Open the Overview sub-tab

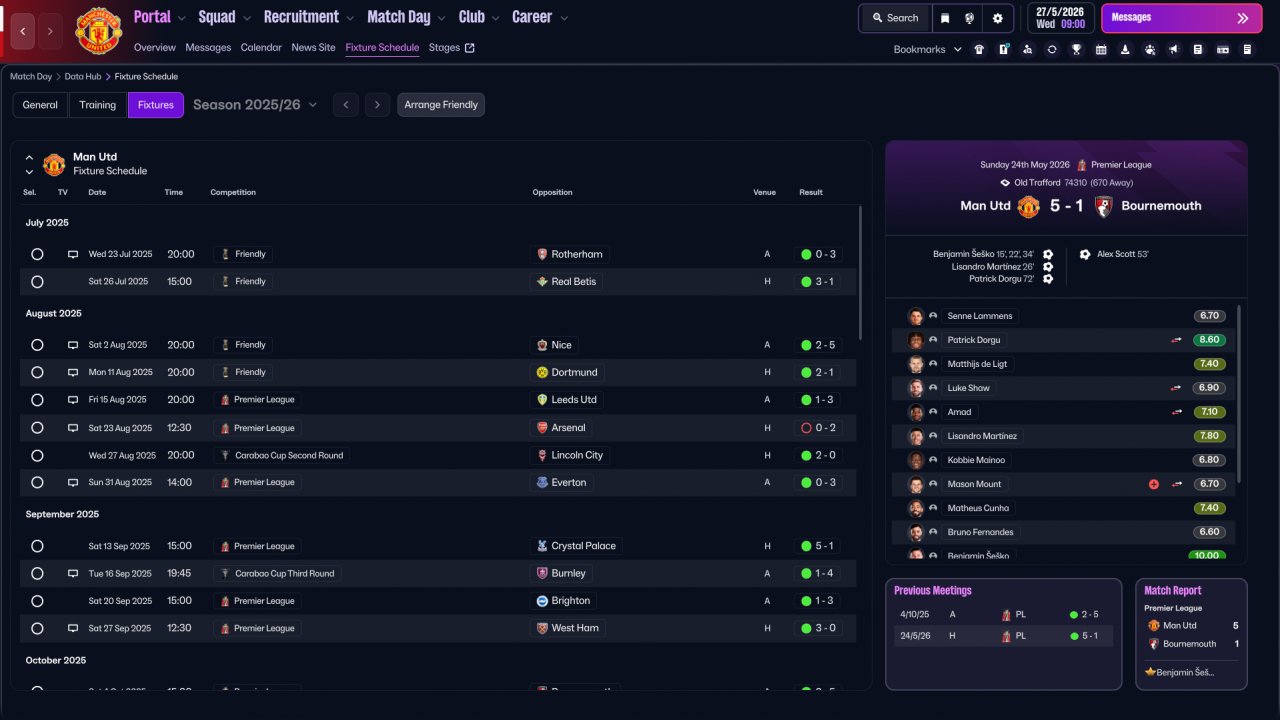tap(154, 47)
